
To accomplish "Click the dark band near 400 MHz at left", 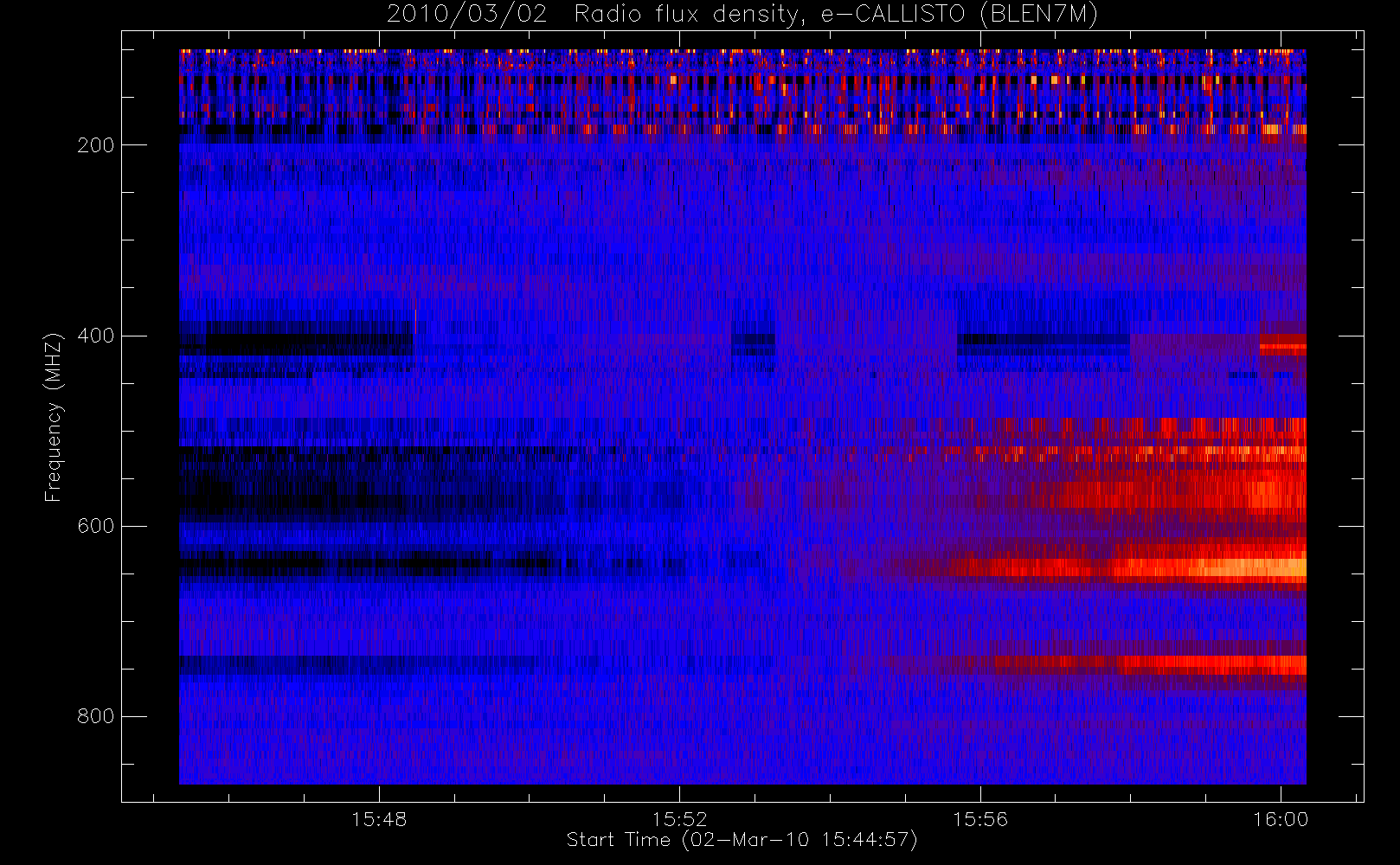I will point(297,339).
